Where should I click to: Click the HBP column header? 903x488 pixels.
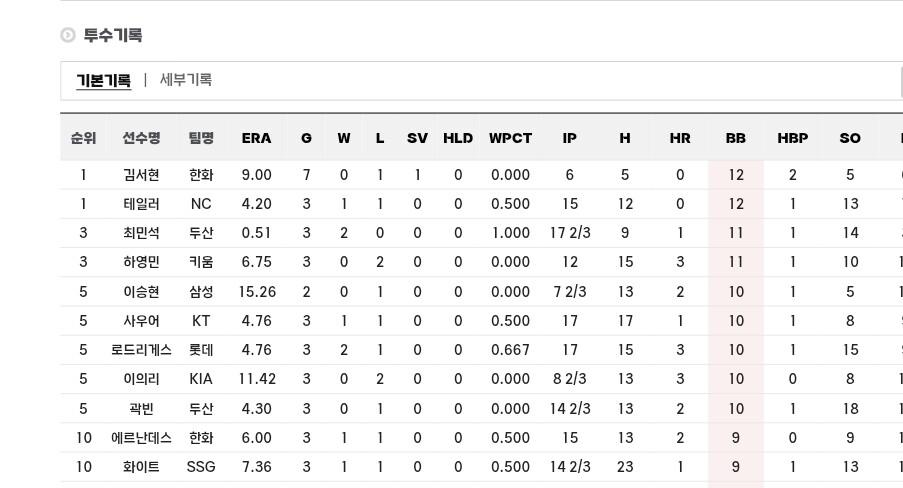point(792,138)
